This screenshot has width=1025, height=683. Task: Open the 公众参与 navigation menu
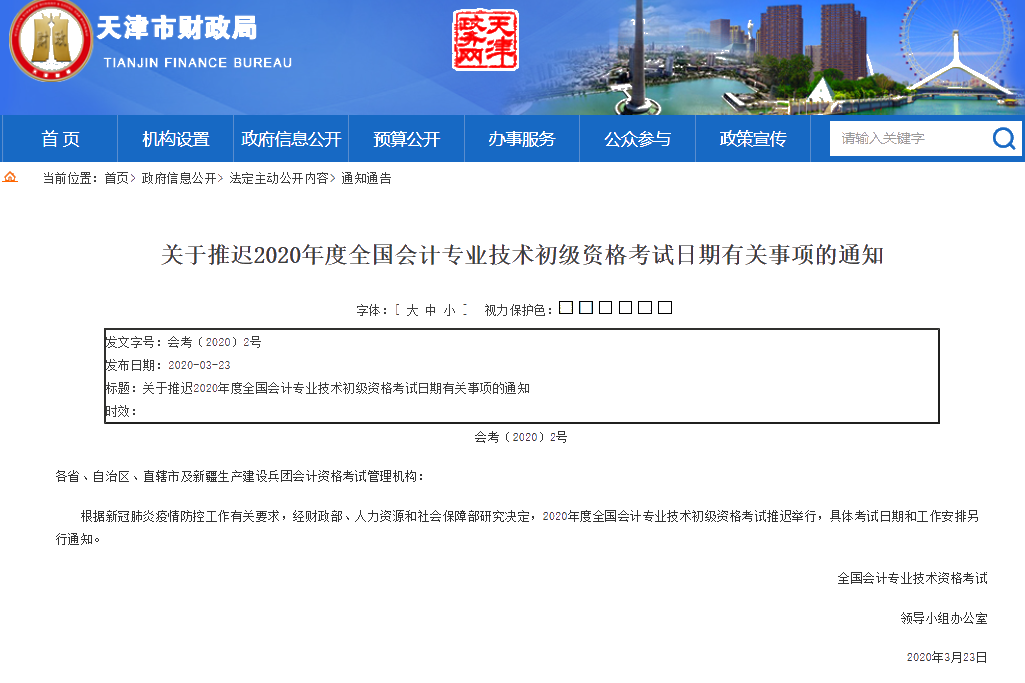[x=637, y=139]
